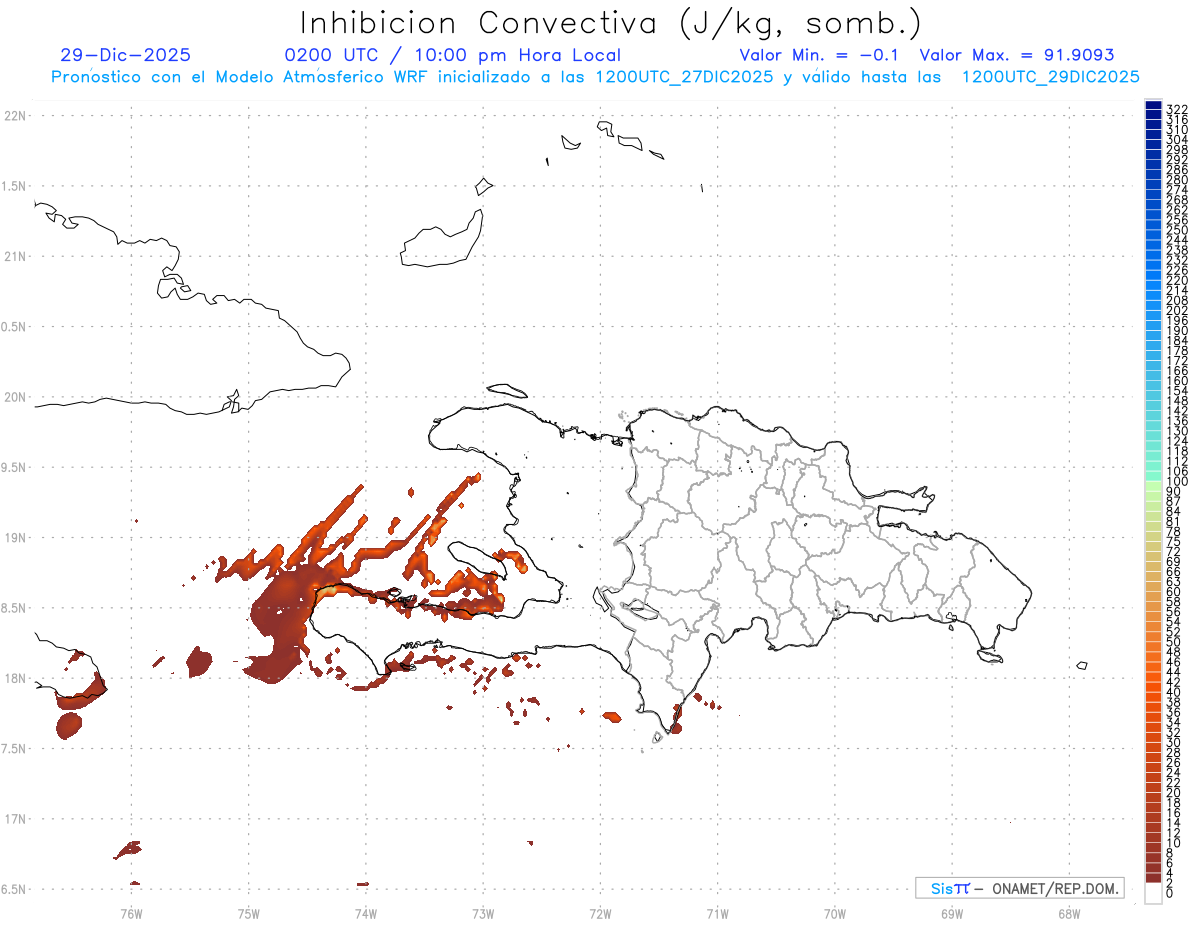Click the '20N' latitude label

click(14, 397)
